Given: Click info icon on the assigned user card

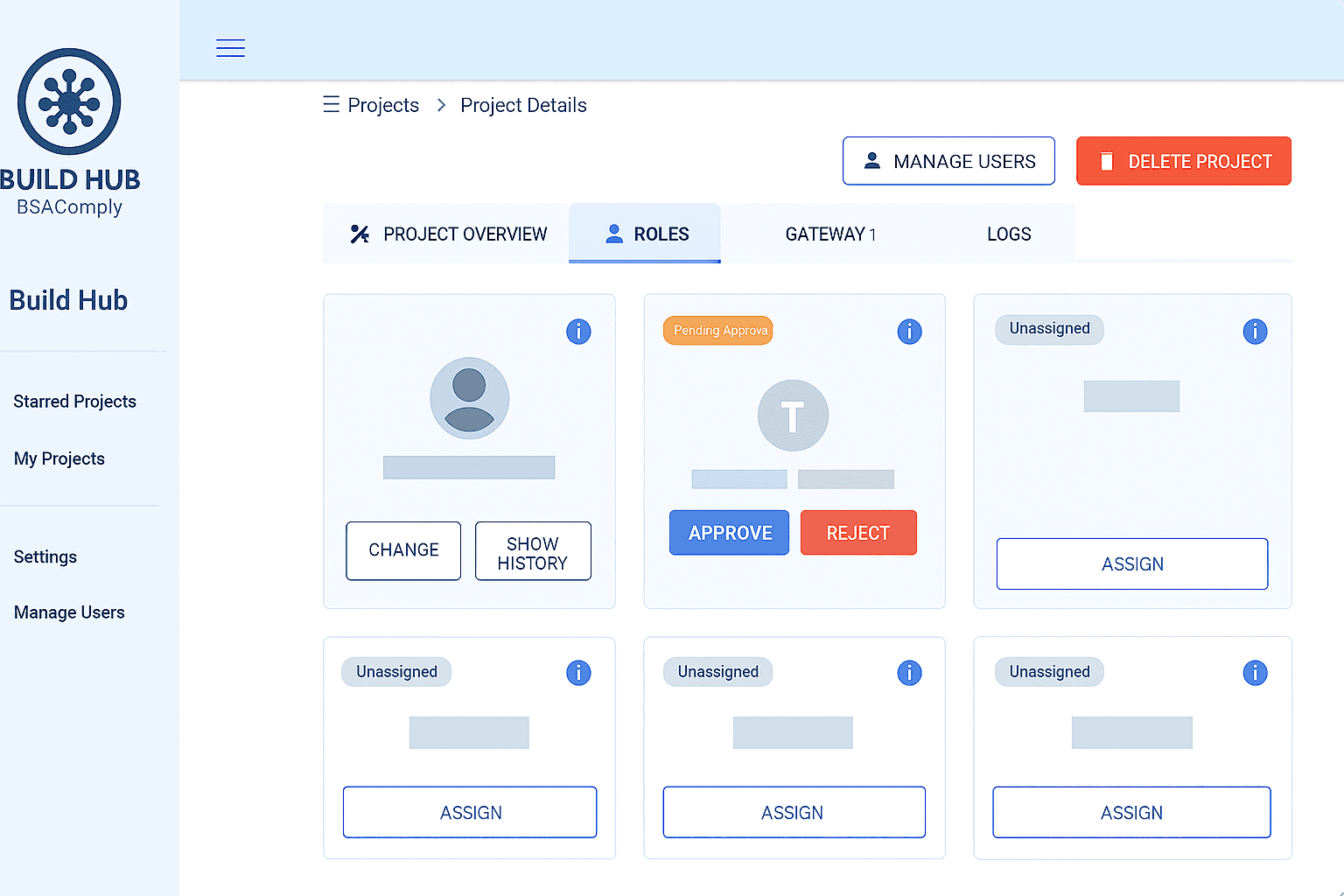Looking at the screenshot, I should pos(578,332).
